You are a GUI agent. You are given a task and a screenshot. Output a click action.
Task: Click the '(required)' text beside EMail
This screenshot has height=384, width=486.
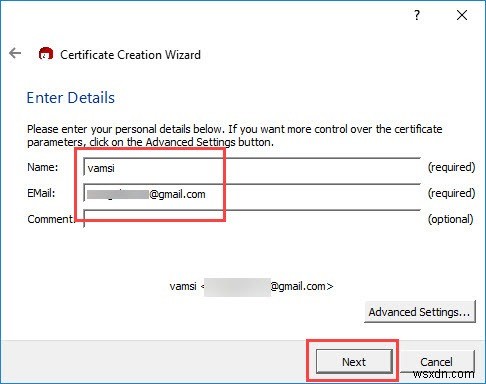pyautogui.click(x=451, y=193)
